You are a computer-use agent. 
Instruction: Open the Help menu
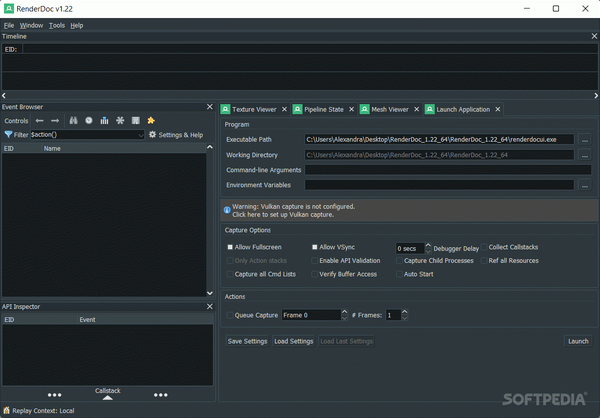tap(77, 25)
